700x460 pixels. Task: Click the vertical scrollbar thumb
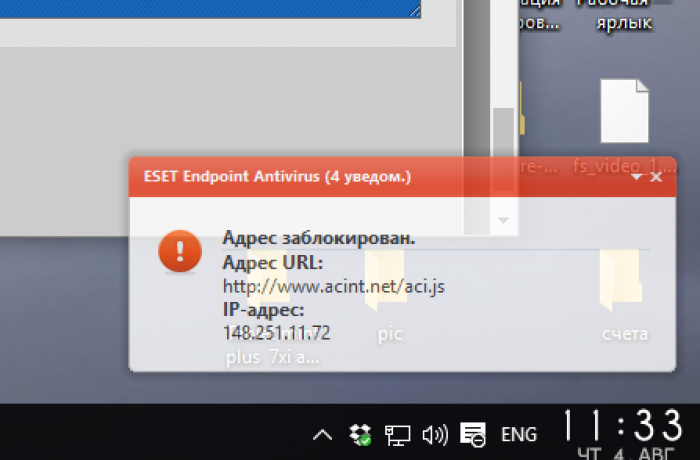pos(504,150)
